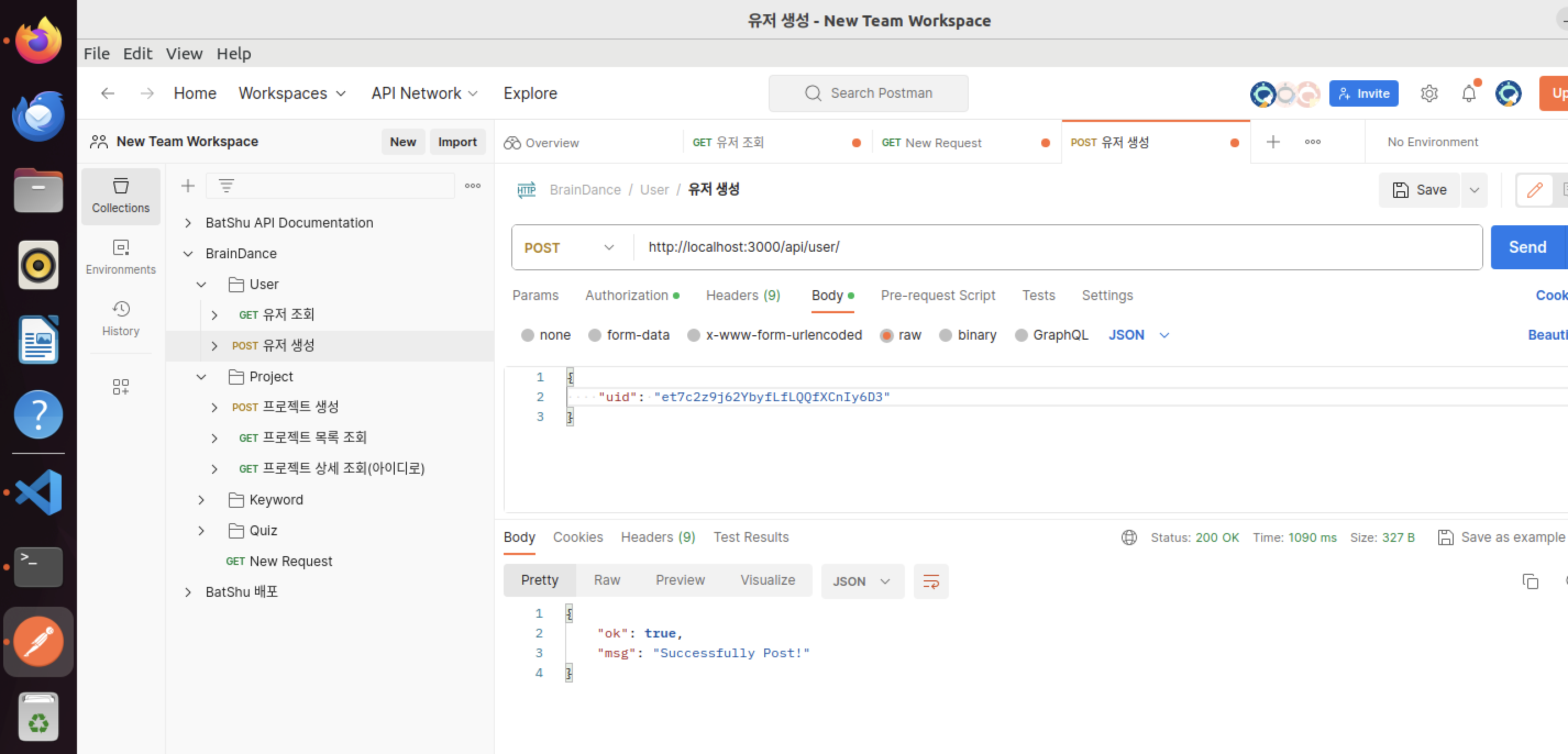
Task: Expand the Quiz folder
Action: click(201, 531)
